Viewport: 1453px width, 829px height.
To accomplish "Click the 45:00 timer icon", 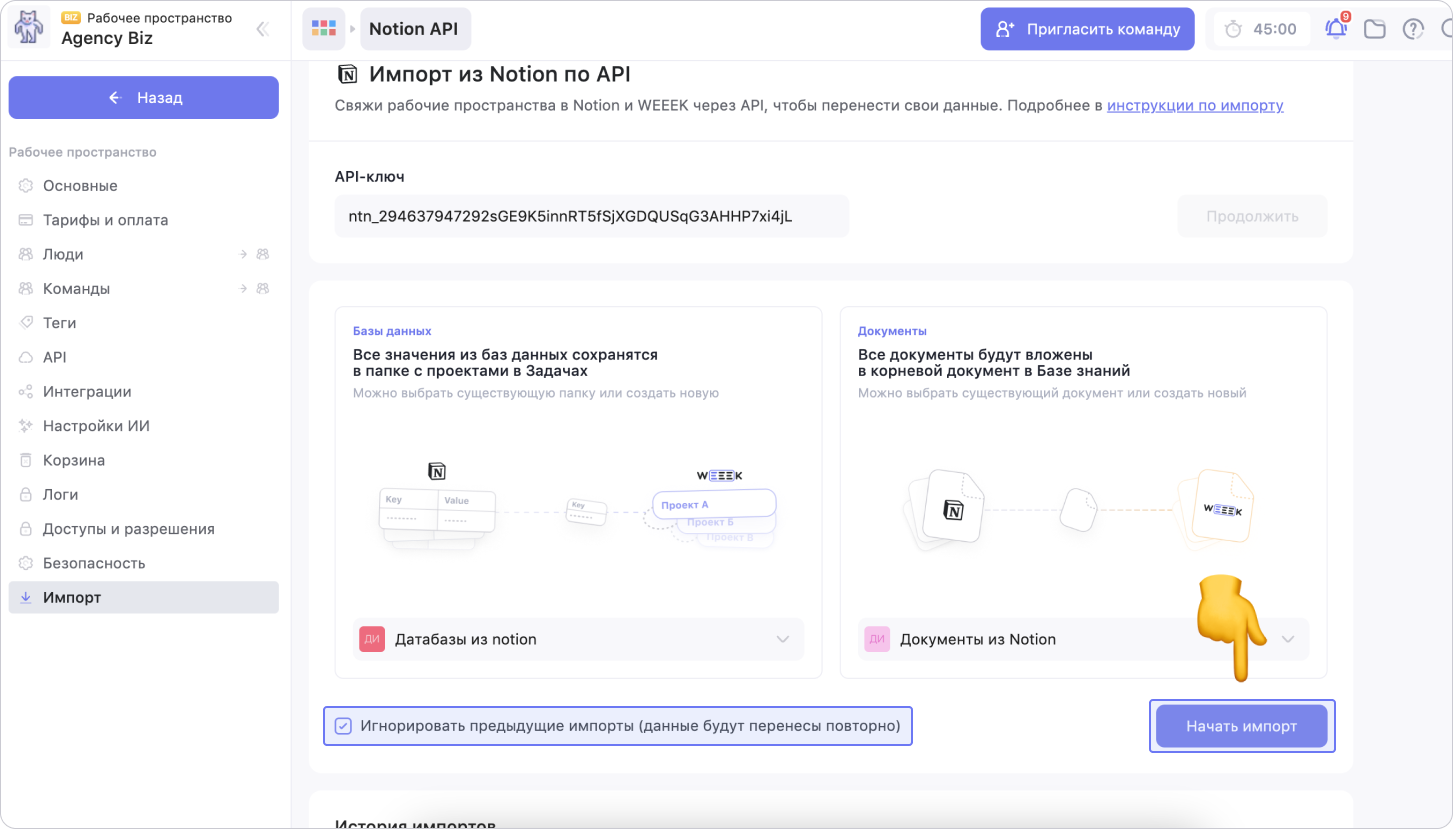I will [1234, 29].
